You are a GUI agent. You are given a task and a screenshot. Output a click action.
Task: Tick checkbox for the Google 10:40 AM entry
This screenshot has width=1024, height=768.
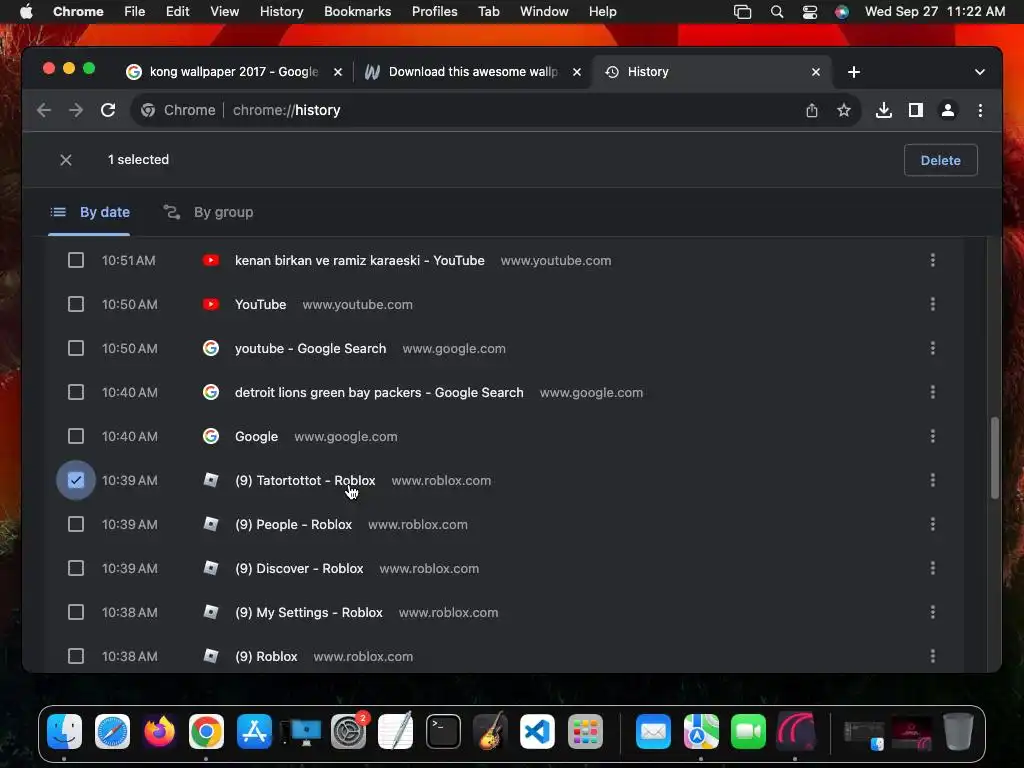point(76,436)
